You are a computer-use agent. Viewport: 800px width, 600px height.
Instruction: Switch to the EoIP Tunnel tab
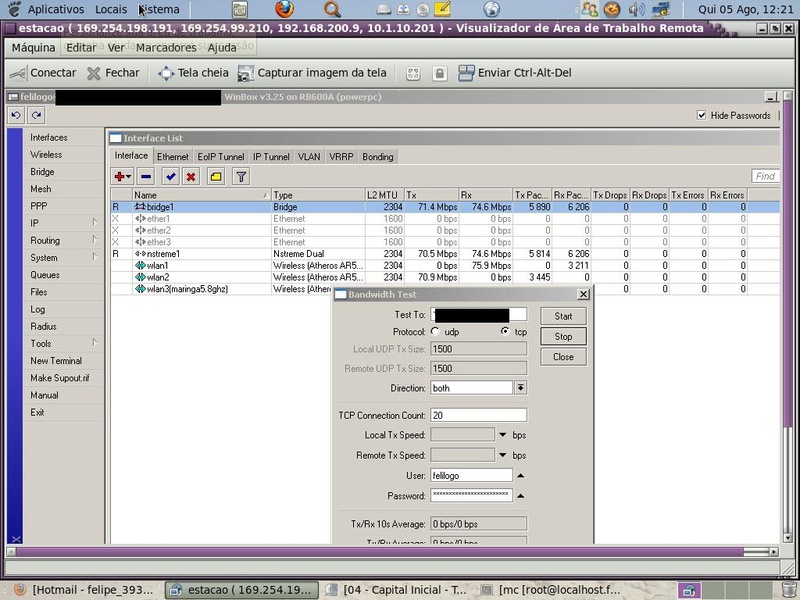221,157
